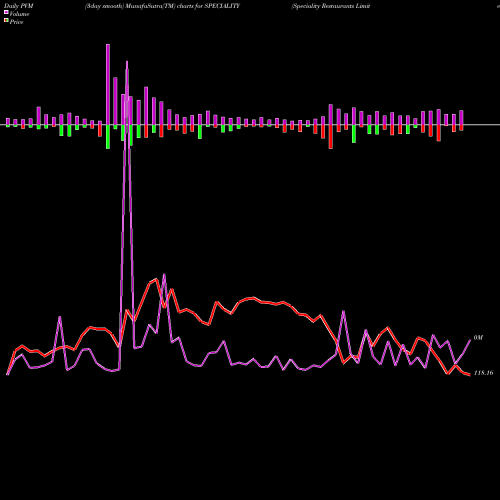Click the '118.16' price value label
Viewport: 500px width, 500px height.
point(483,373)
